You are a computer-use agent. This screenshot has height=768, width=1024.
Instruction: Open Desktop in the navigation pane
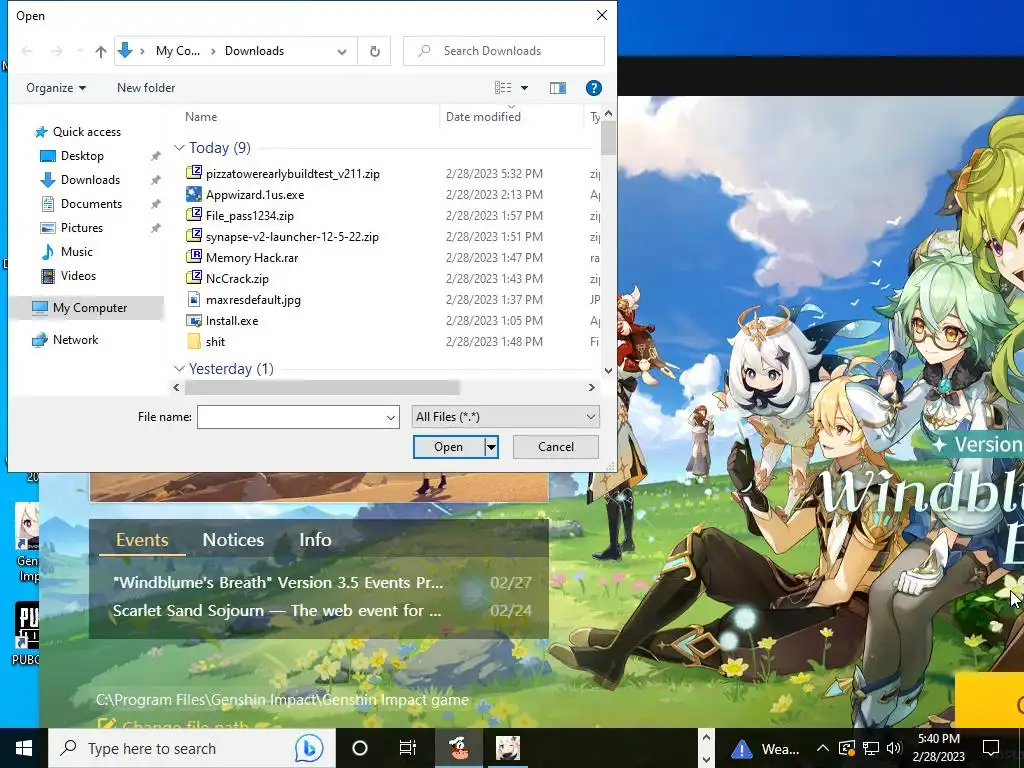82,156
